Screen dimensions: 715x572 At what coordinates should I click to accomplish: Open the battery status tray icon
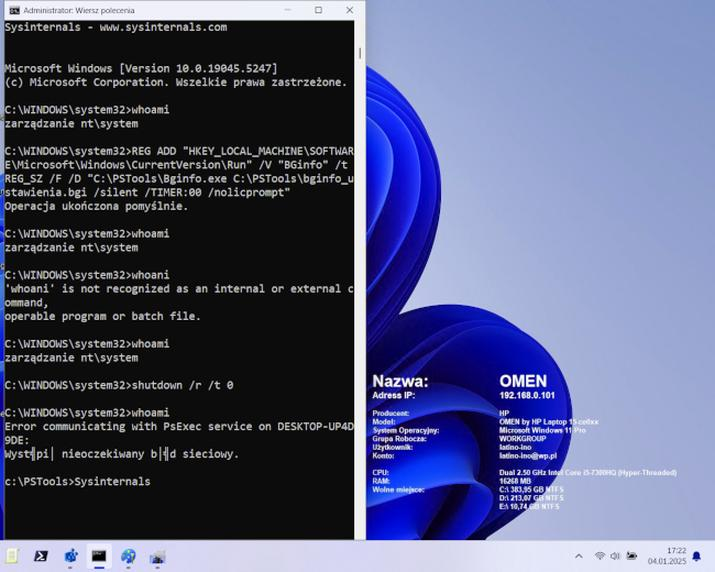[x=632, y=556]
